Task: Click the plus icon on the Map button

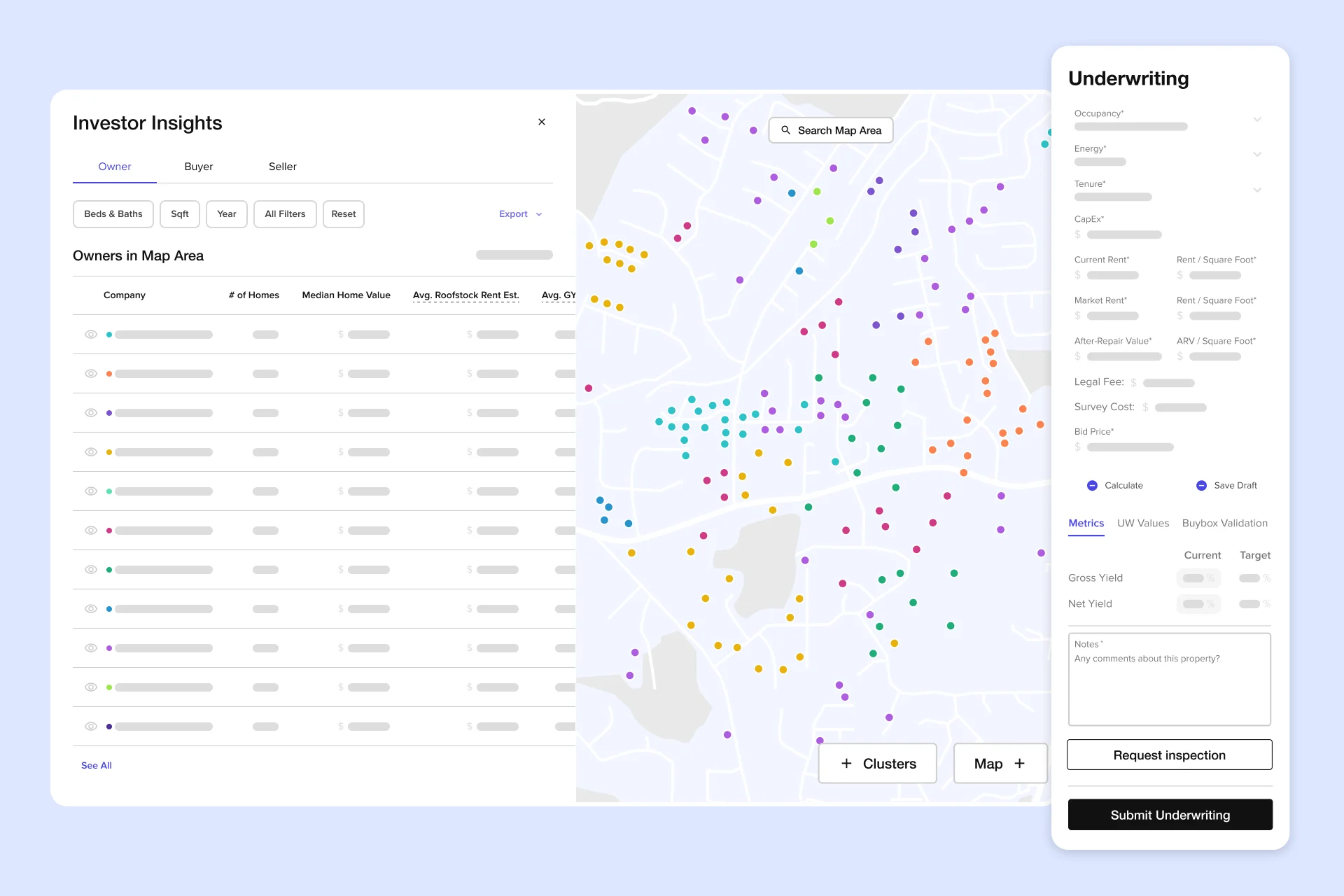Action: tap(1019, 764)
